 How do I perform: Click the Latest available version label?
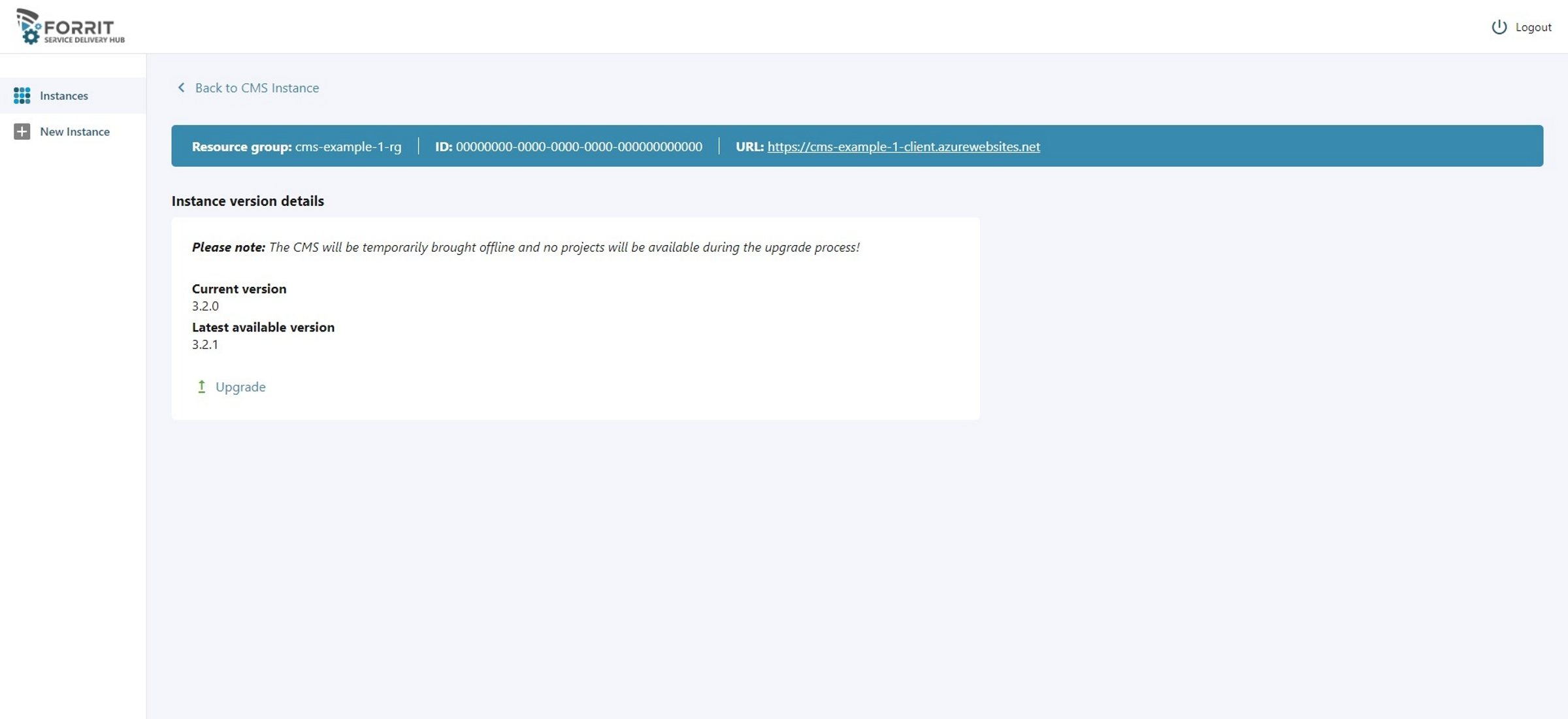click(263, 327)
